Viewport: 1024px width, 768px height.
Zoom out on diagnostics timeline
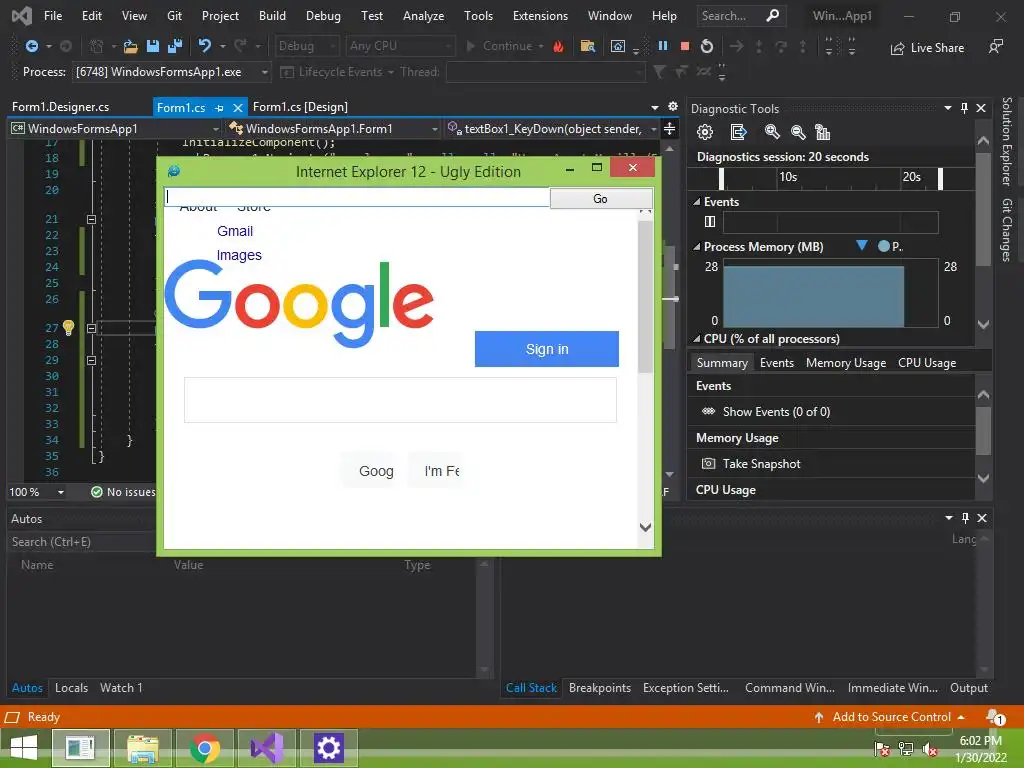tap(797, 133)
